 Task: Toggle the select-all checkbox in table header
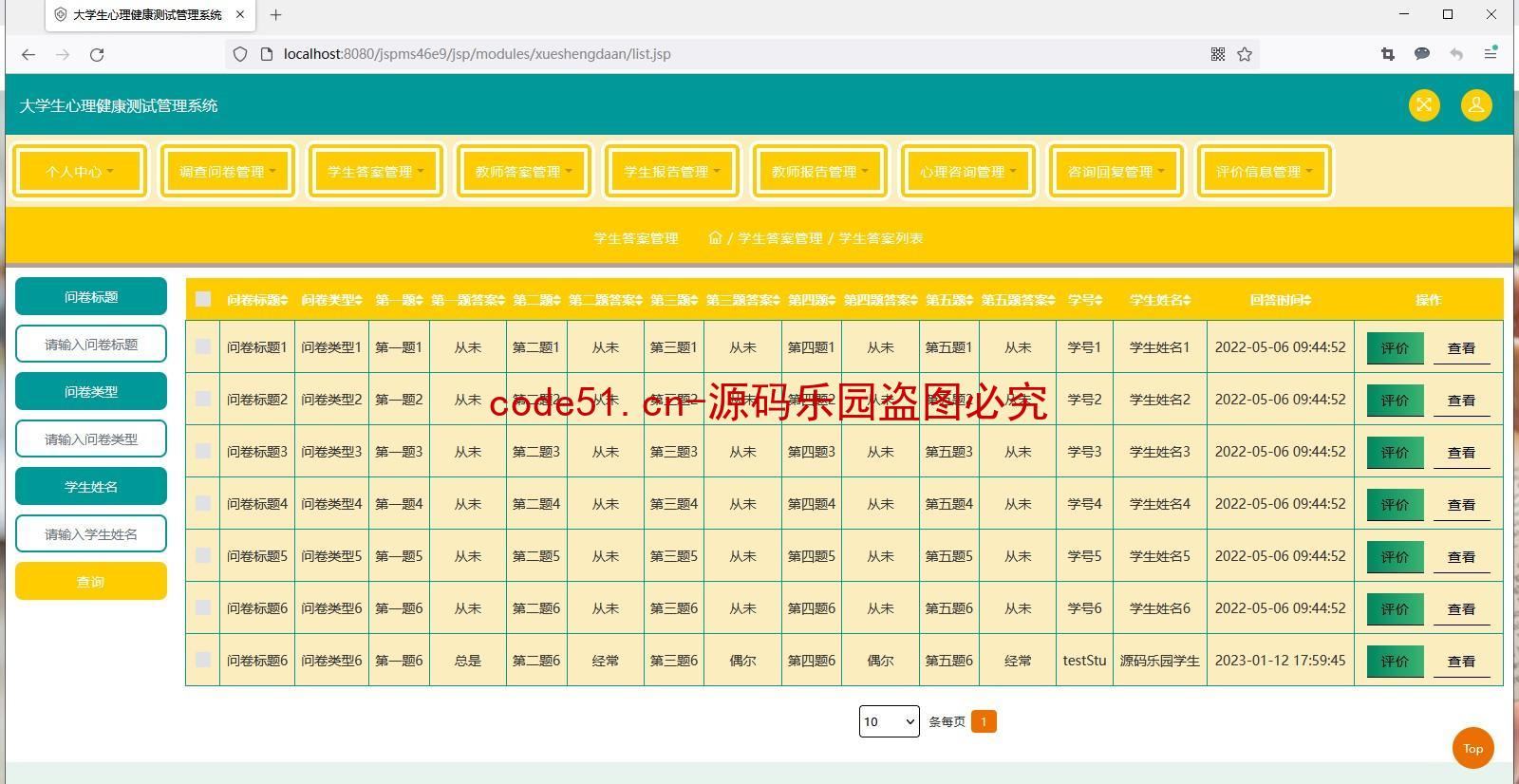[x=203, y=299]
